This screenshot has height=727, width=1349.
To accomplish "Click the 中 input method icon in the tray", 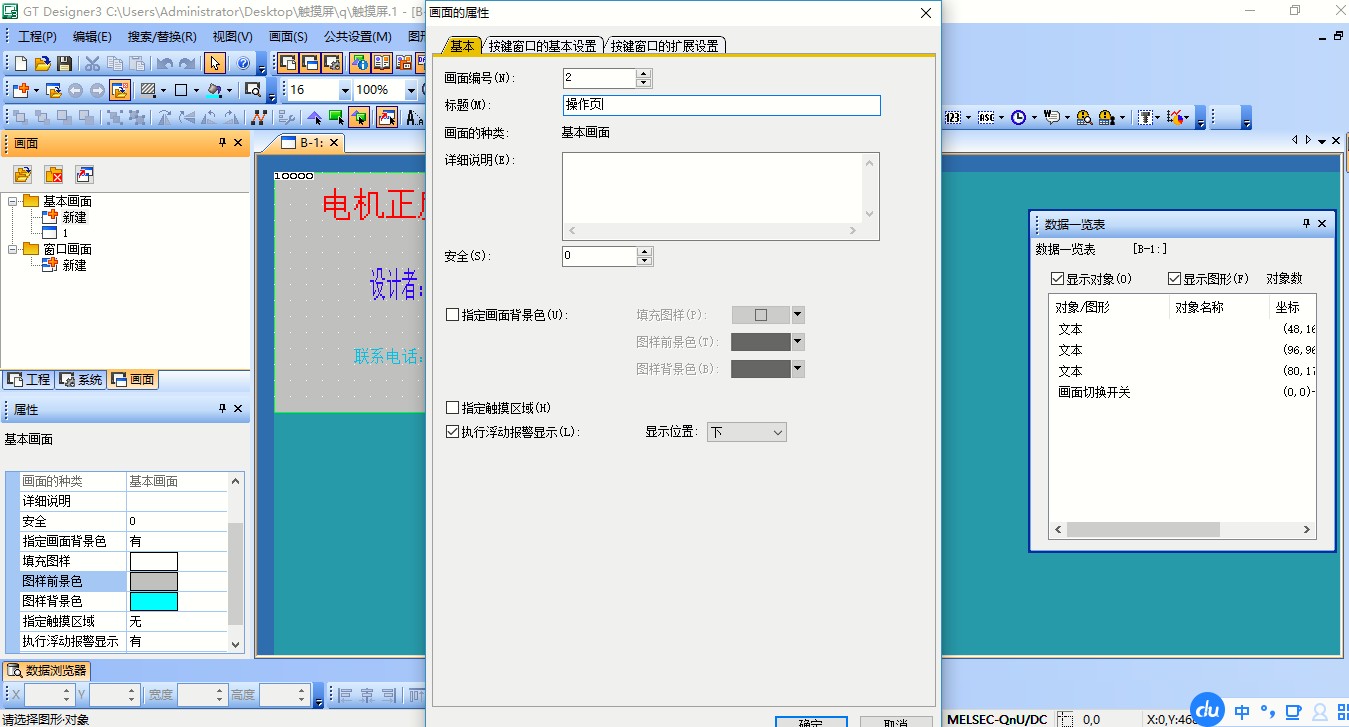I will pyautogui.click(x=1242, y=712).
